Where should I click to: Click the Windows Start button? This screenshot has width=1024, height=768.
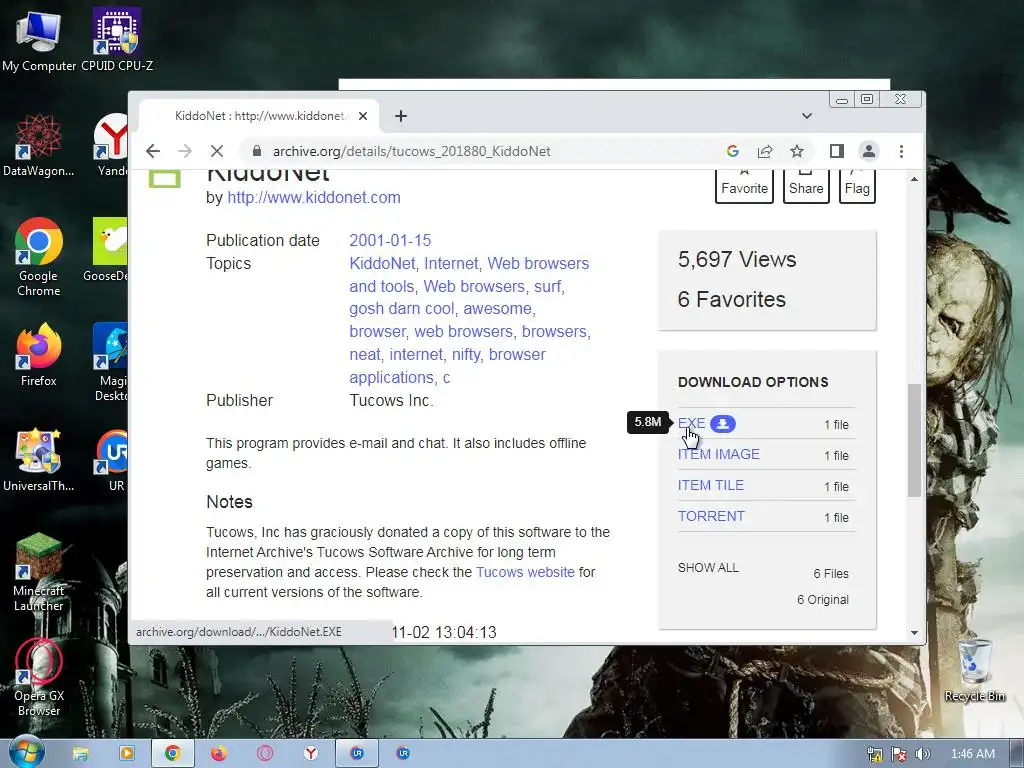click(26, 752)
